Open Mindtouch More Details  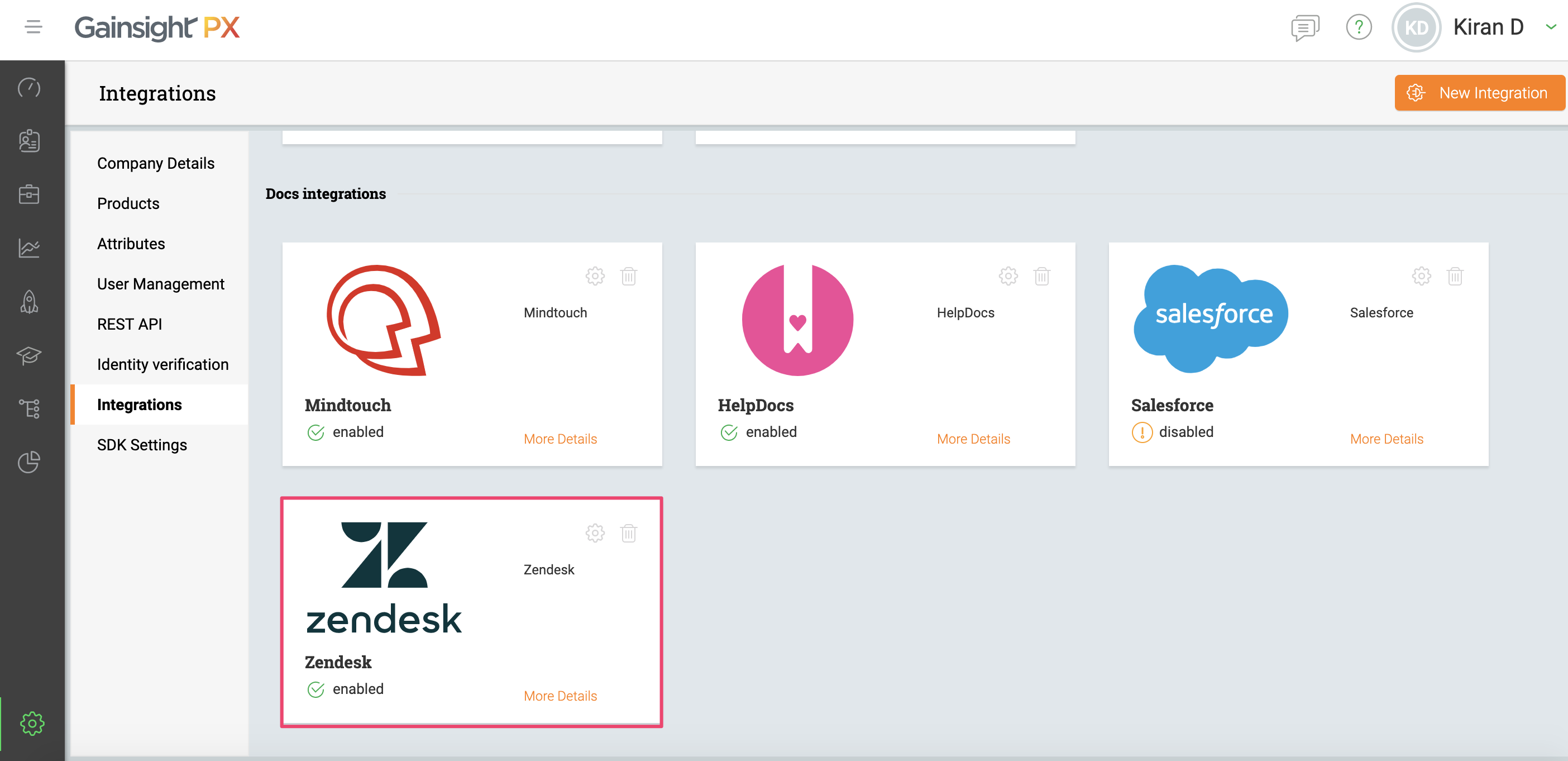(x=560, y=439)
